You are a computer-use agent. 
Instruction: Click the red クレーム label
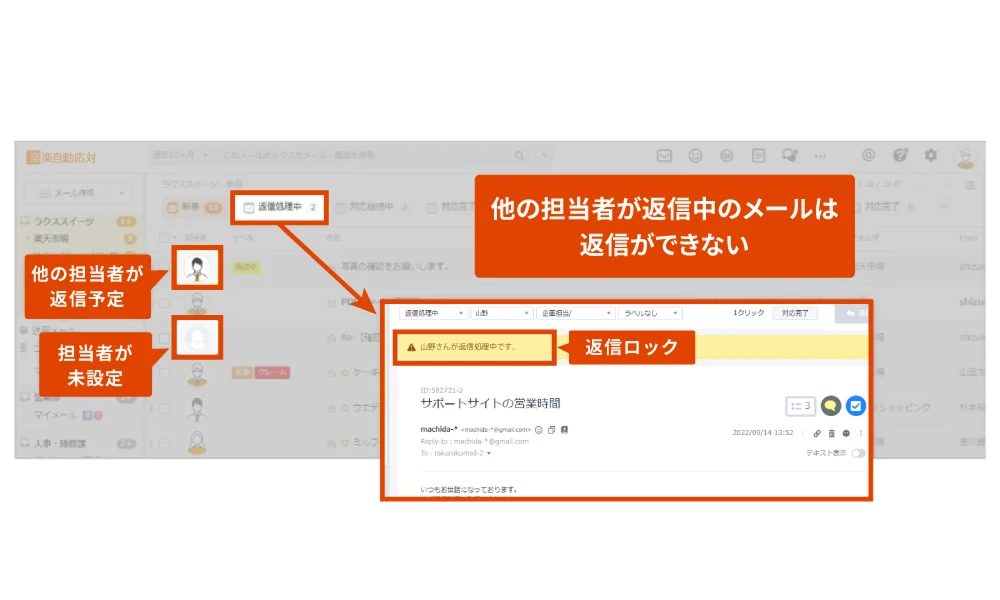[x=272, y=372]
